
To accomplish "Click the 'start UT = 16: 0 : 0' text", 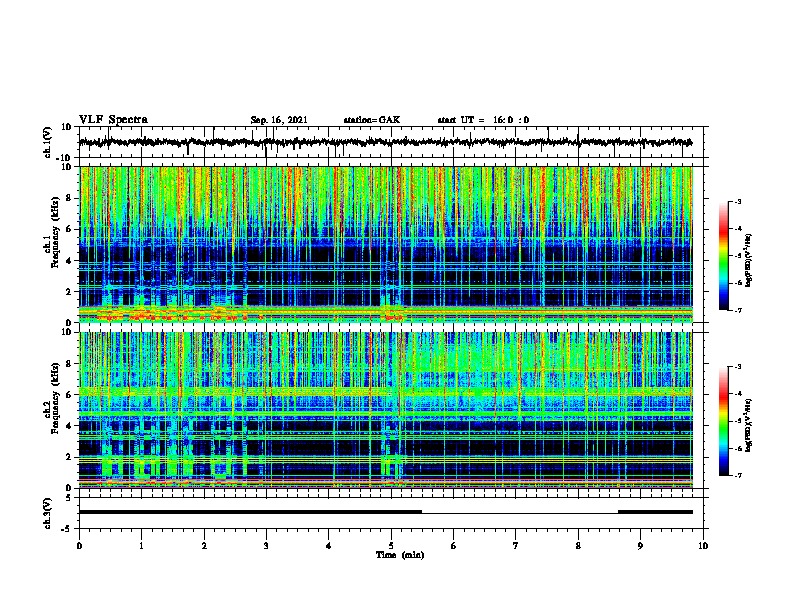I will pos(483,120).
